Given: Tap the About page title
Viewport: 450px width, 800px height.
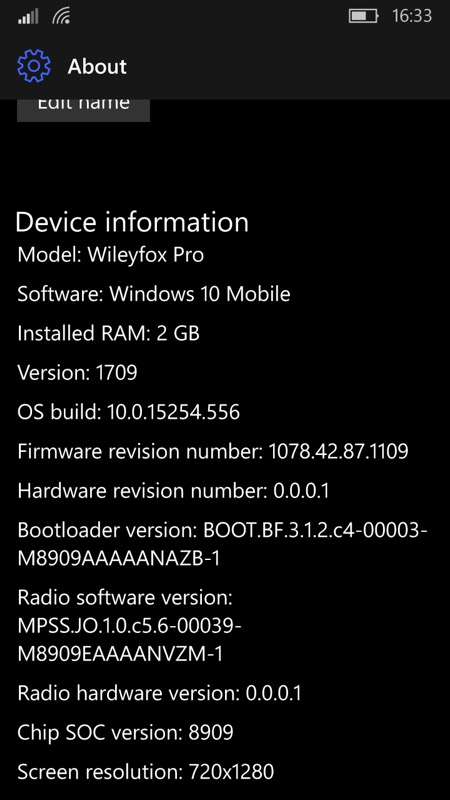Looking at the screenshot, I should [97, 66].
